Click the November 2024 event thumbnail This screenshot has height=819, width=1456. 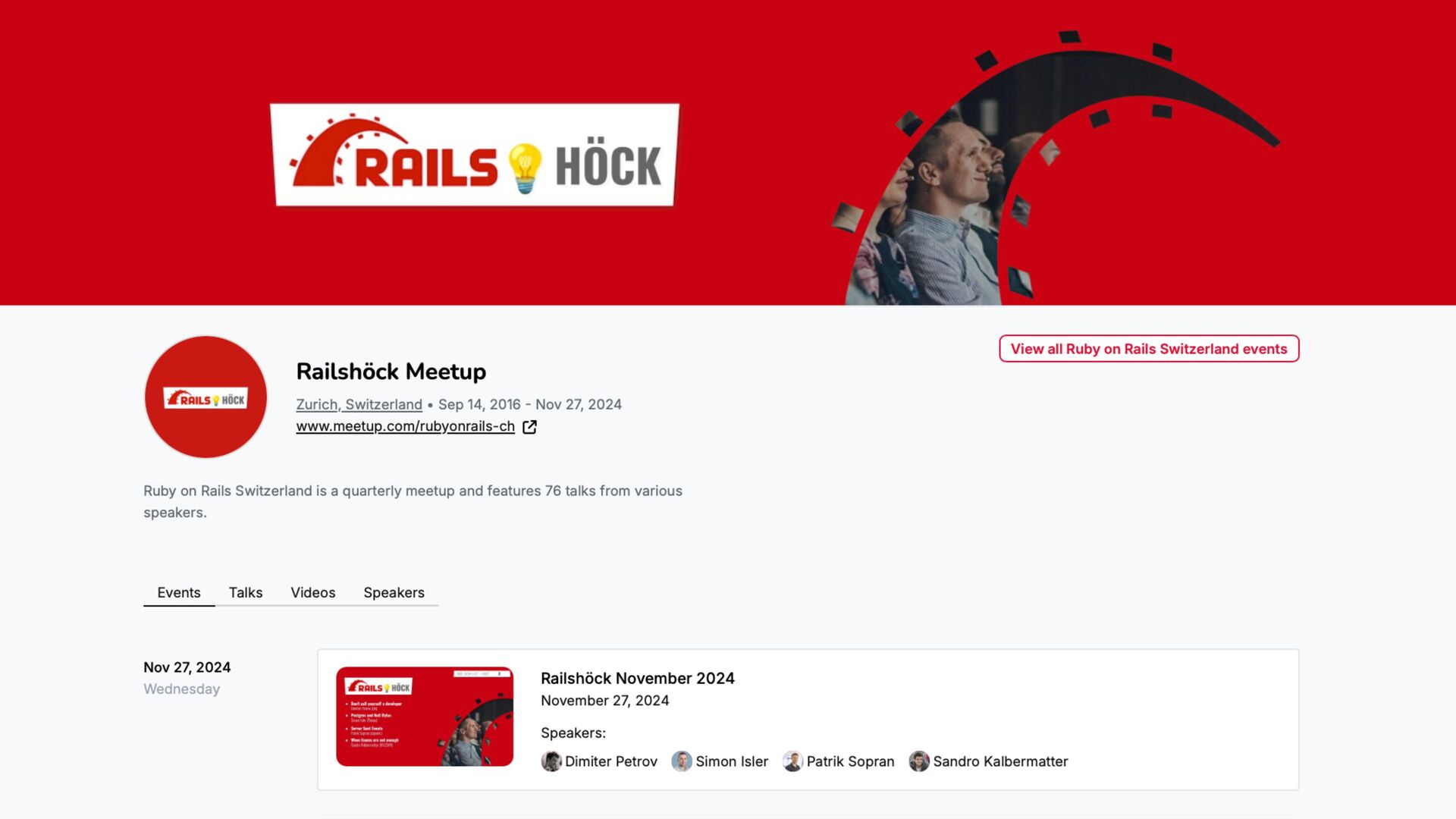(425, 717)
